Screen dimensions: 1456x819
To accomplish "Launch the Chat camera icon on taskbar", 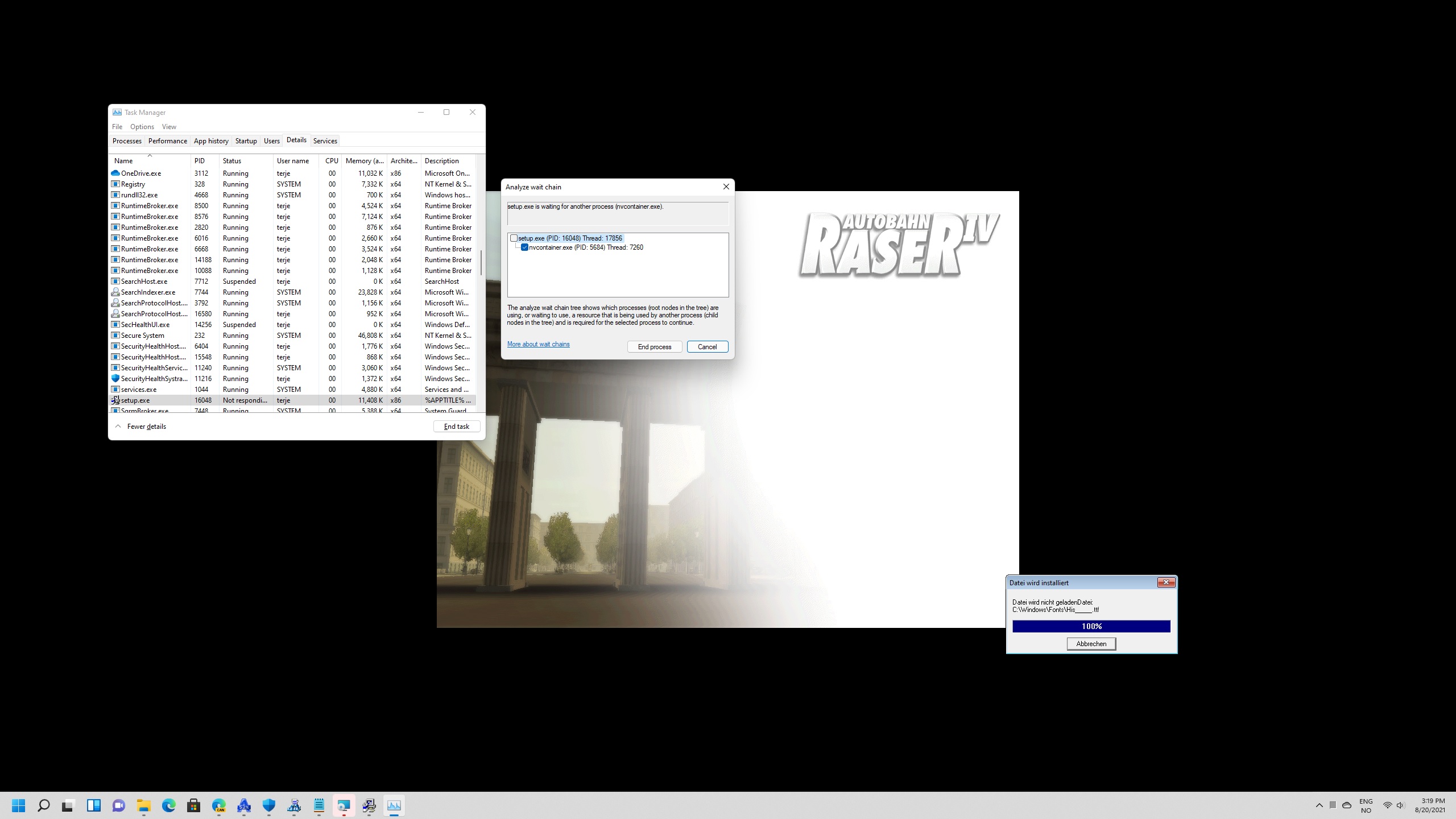I will click(118, 805).
